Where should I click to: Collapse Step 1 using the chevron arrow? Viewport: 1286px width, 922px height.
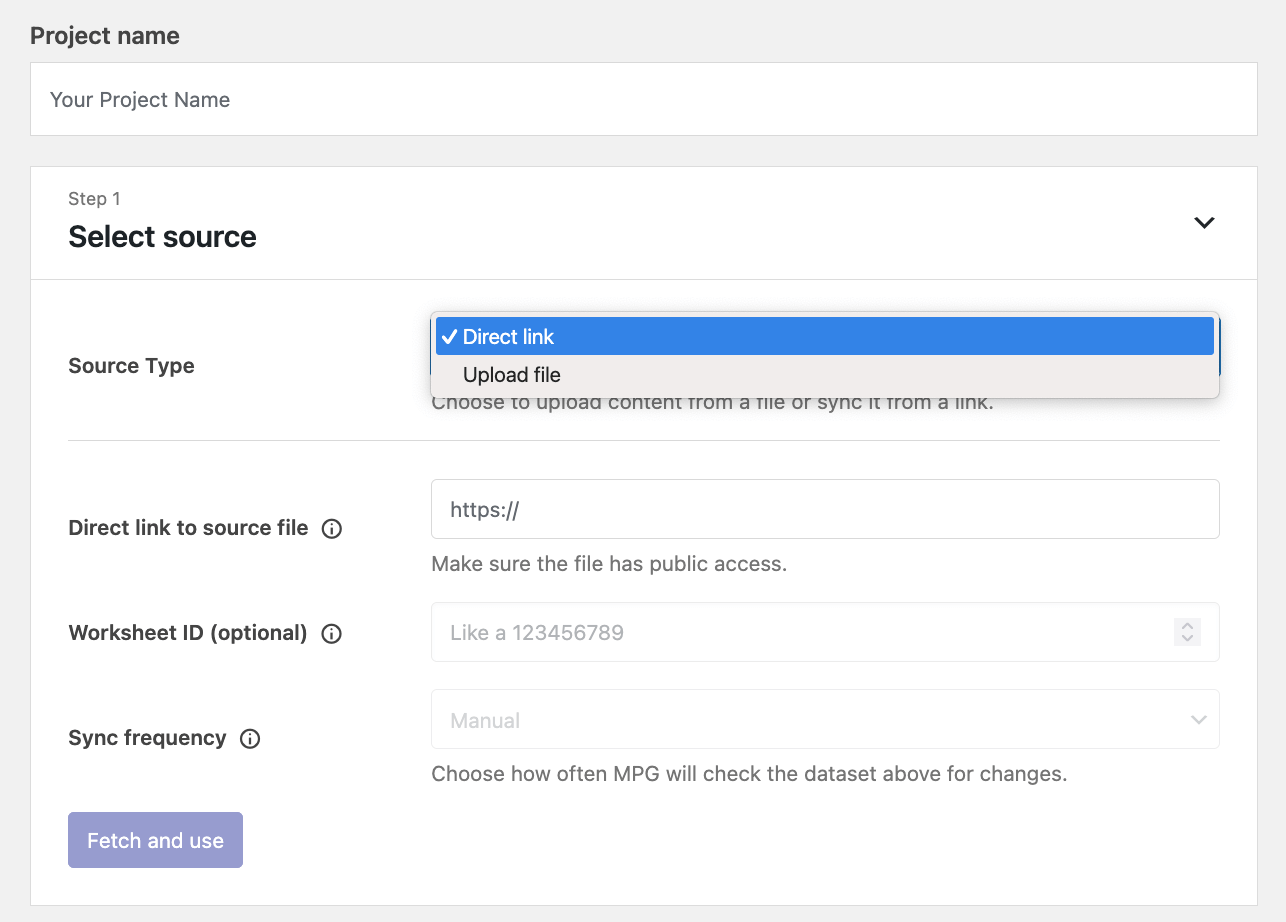point(1204,223)
